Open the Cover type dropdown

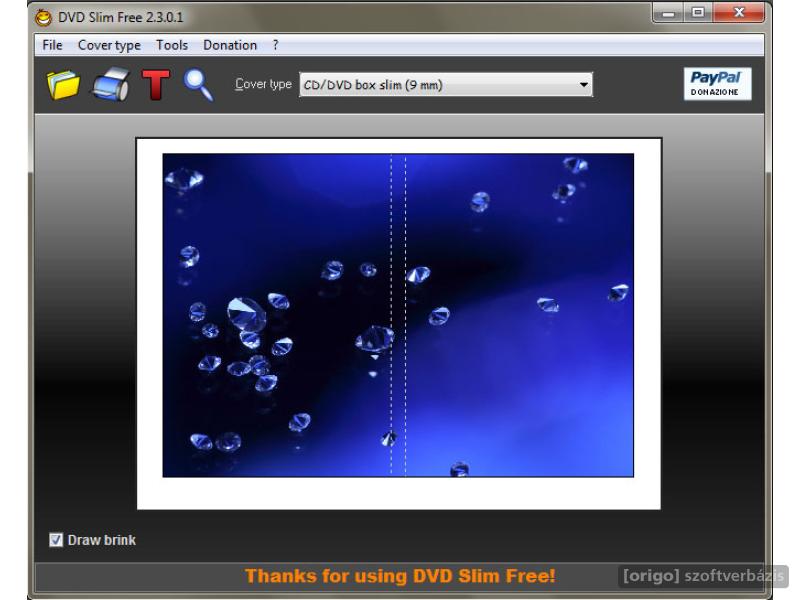(445, 85)
